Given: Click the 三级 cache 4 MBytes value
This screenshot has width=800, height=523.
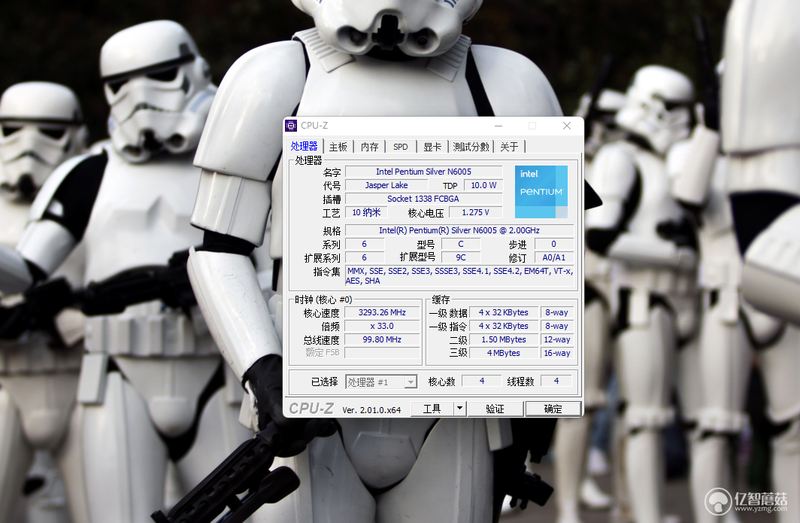Looking at the screenshot, I should coord(504,353).
